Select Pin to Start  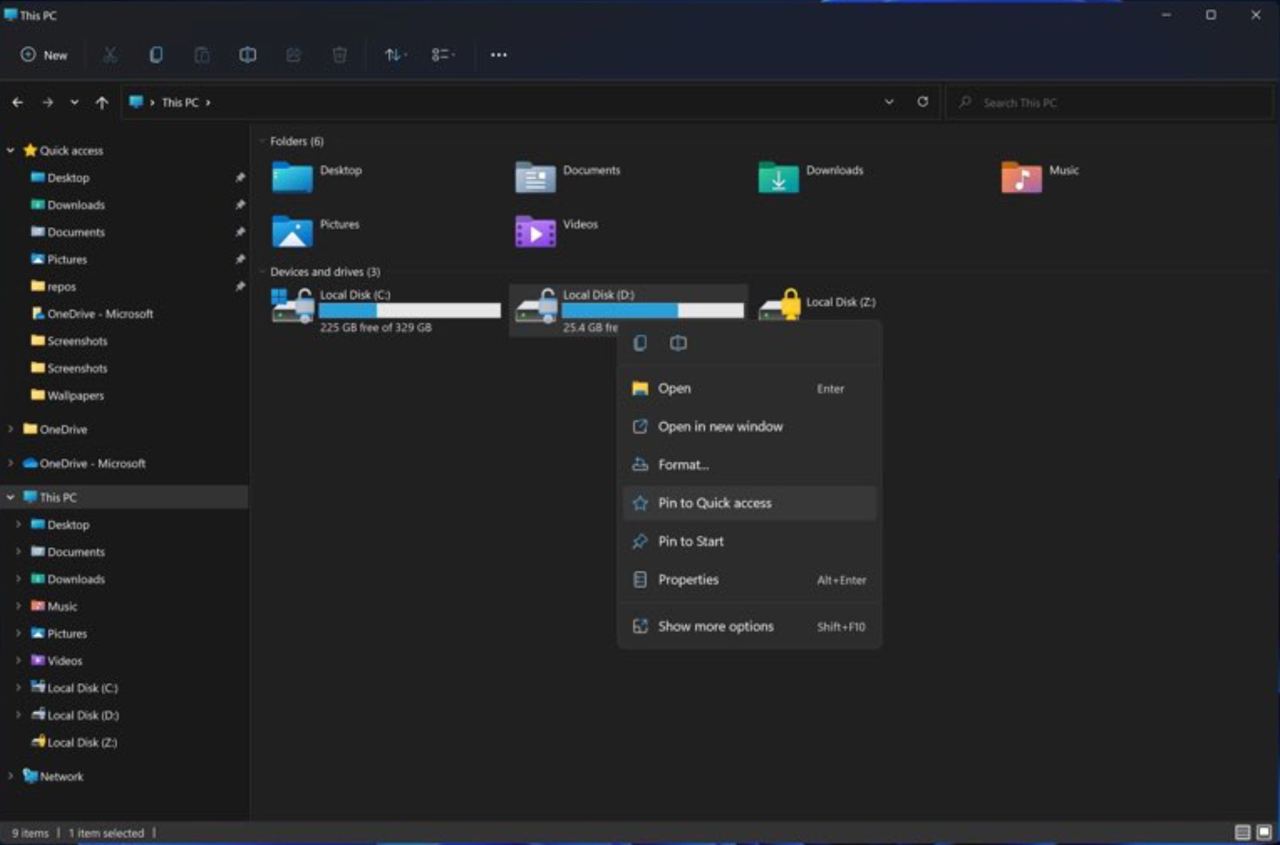coord(749,541)
